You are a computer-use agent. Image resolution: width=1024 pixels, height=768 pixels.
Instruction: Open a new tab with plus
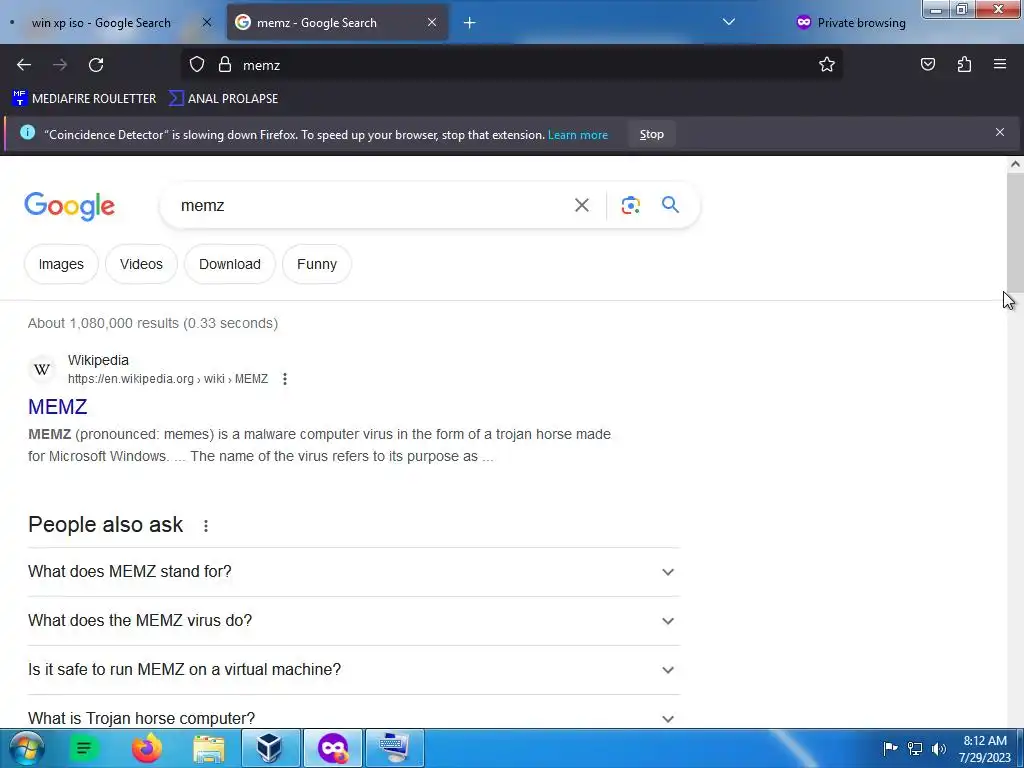coord(469,23)
